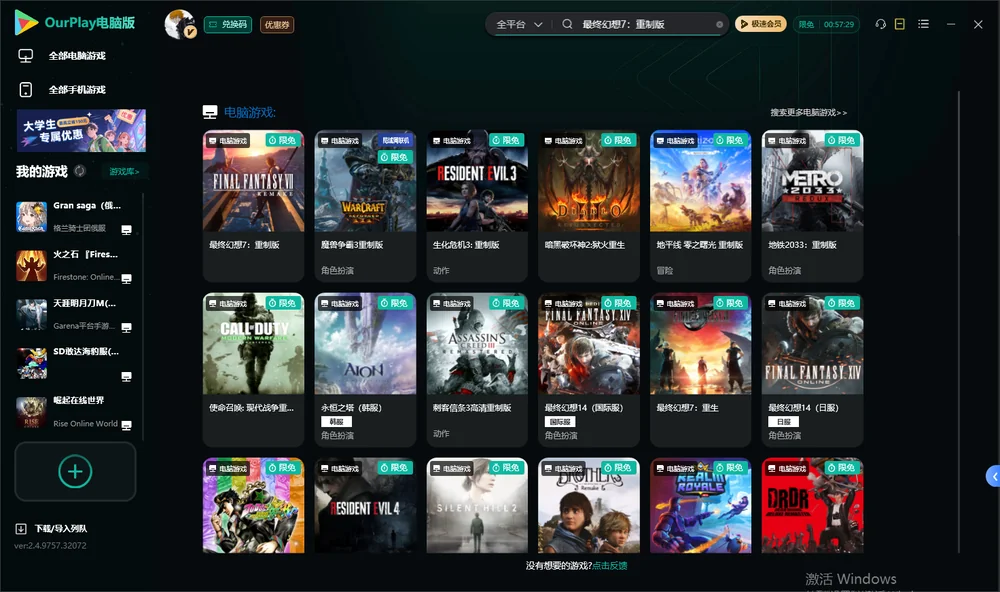
Task: Open 火之石 Firestone in my games
Action: pos(75,265)
